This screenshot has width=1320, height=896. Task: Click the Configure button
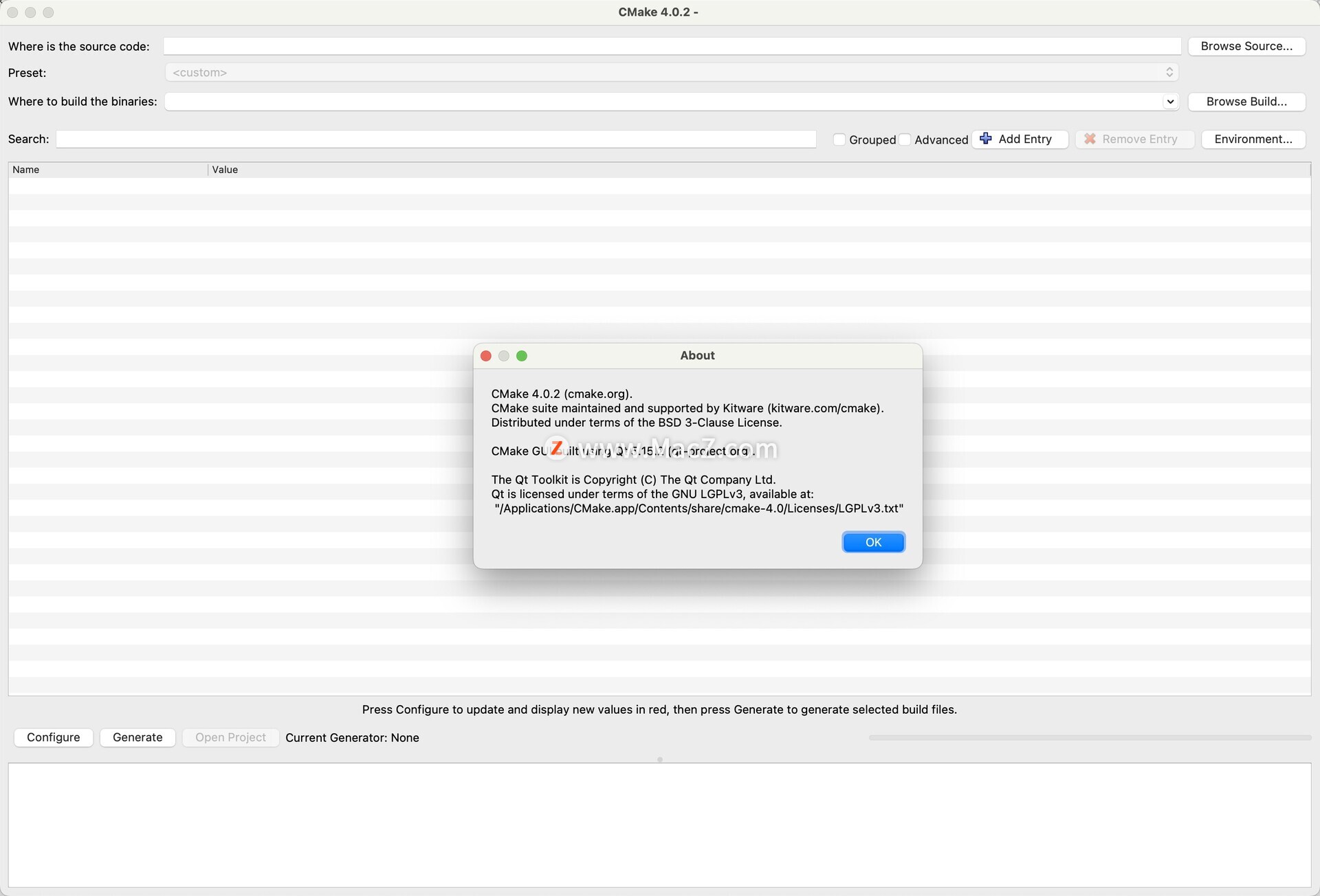(54, 737)
